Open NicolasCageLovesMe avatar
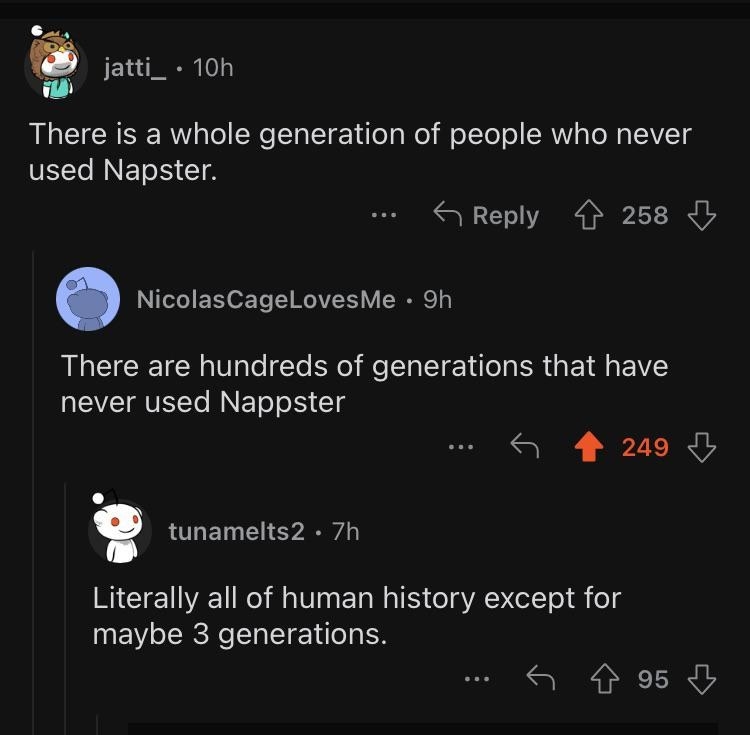This screenshot has height=735, width=750. [x=90, y=299]
